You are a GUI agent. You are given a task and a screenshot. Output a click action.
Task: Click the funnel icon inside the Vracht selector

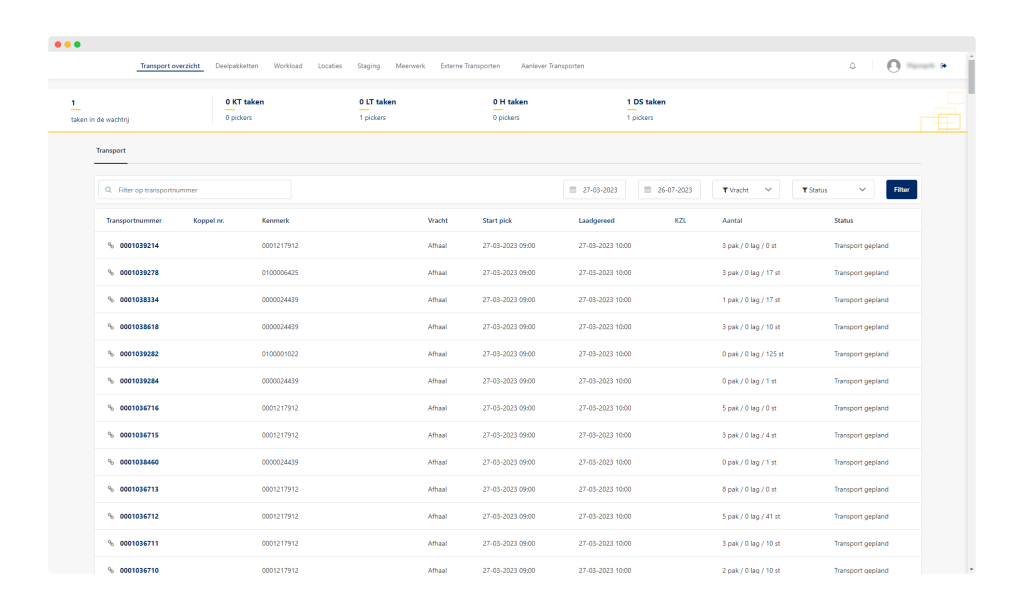[x=724, y=189]
